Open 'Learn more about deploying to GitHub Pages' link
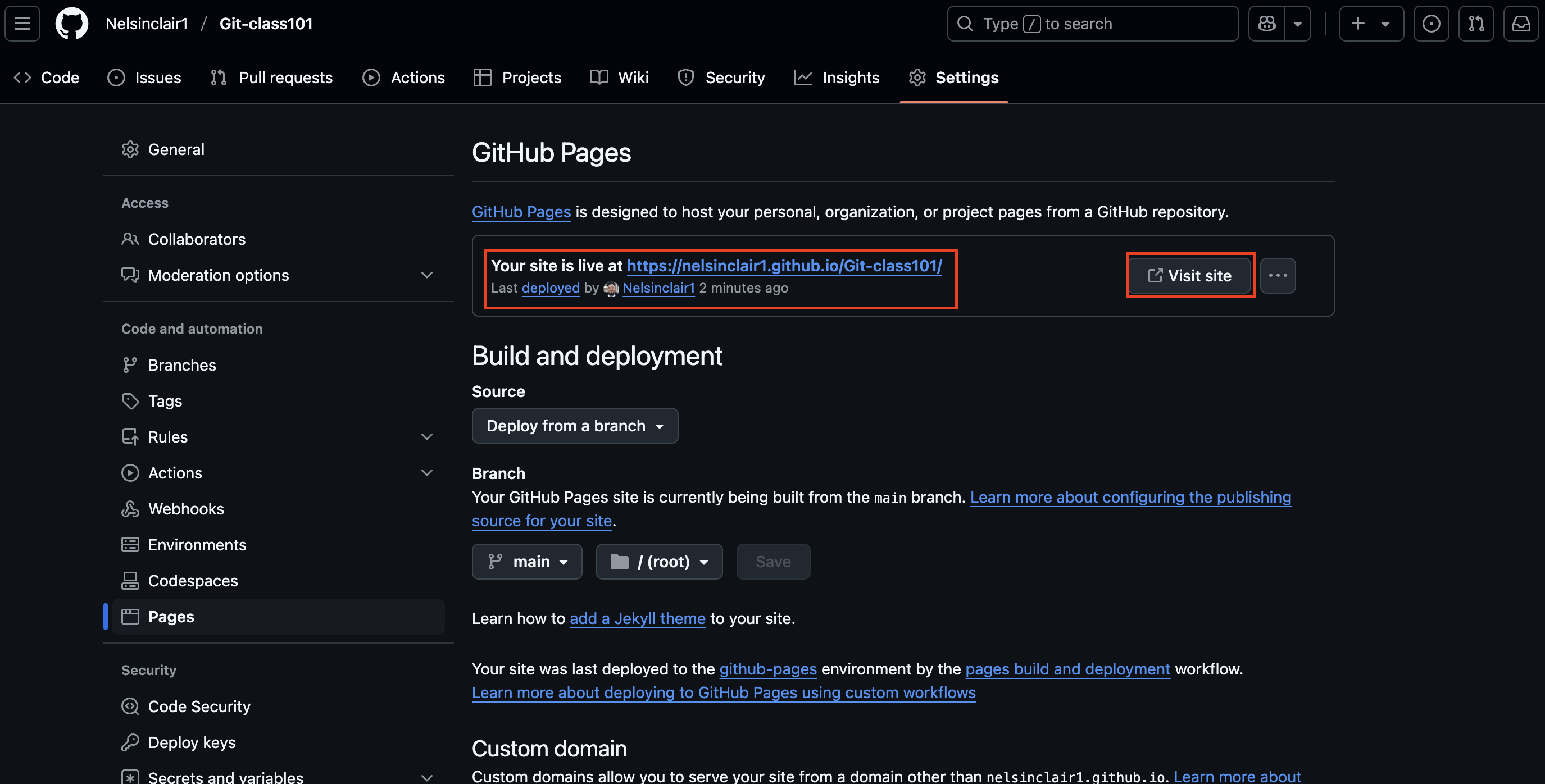Image resolution: width=1545 pixels, height=784 pixels. point(724,692)
